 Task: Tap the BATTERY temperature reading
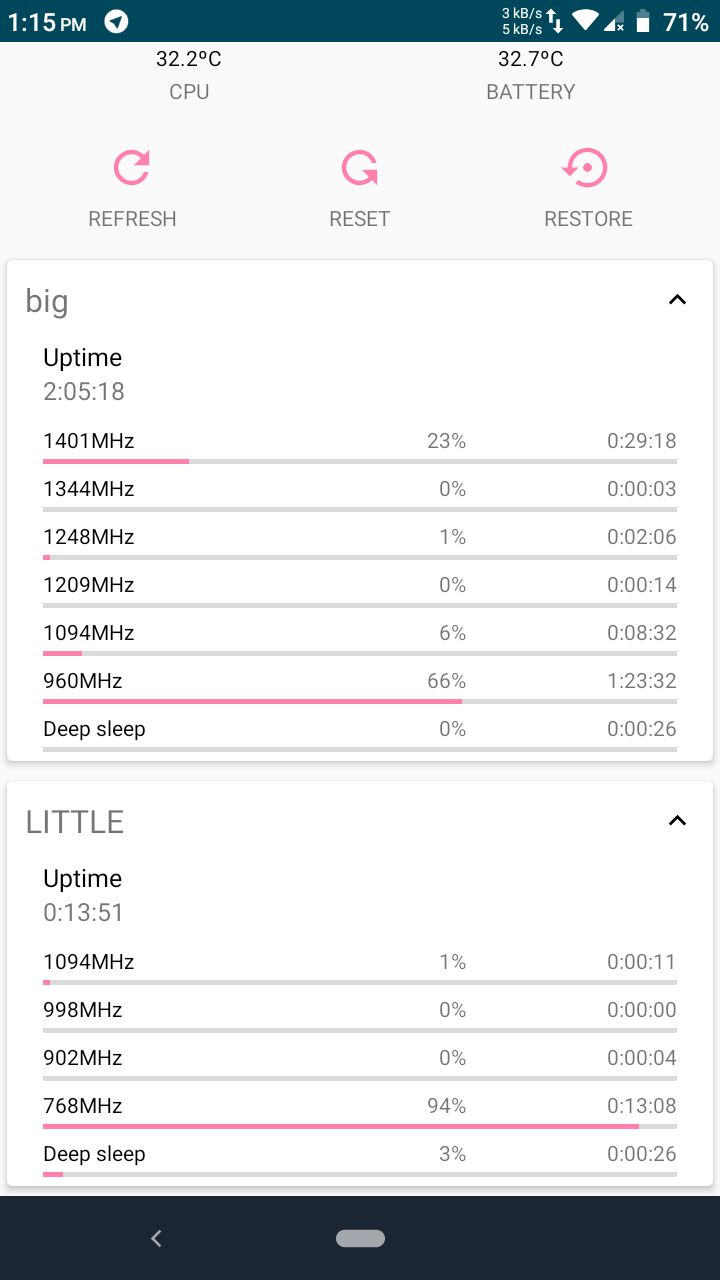click(531, 59)
